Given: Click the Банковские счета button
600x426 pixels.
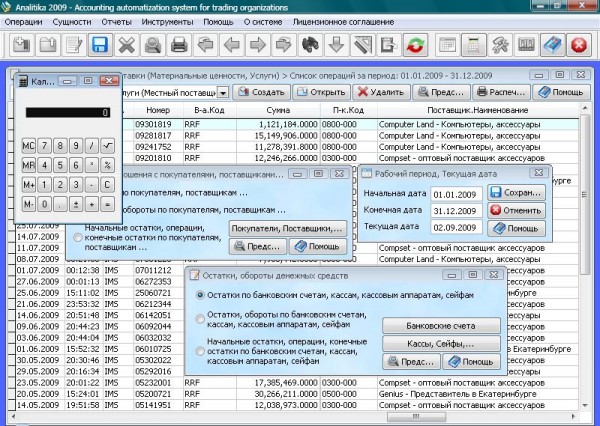Looking at the screenshot, I should [x=441, y=326].
